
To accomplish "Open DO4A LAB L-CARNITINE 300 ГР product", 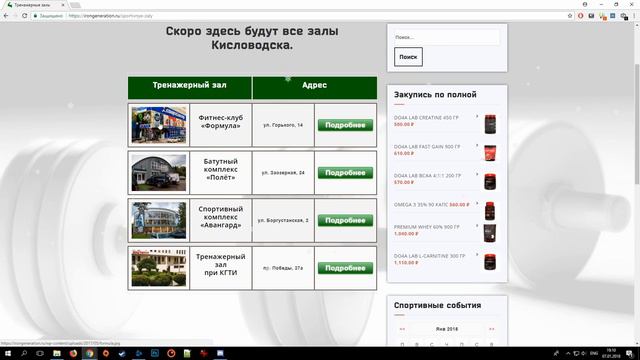I will pyautogui.click(x=429, y=256).
